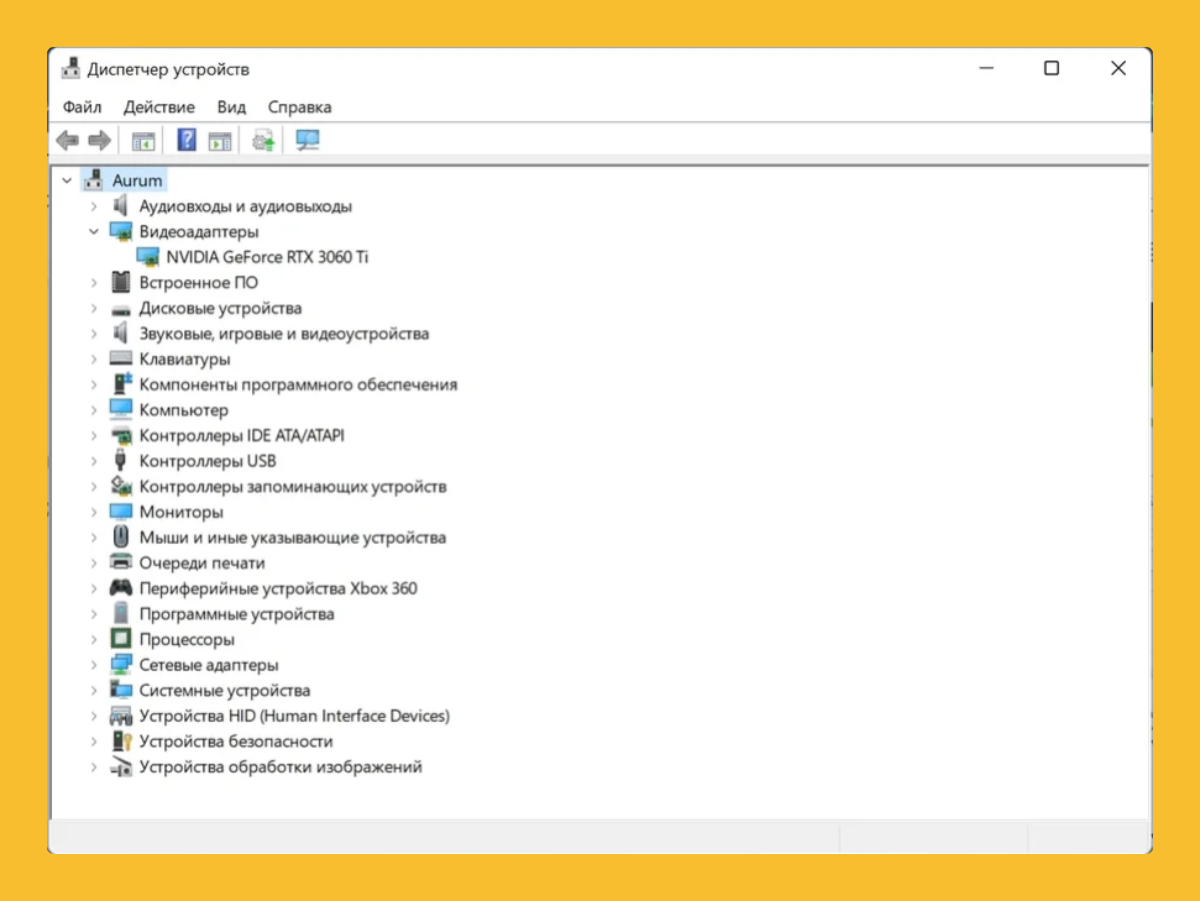
Task: Click the Forward arrow toolbar icon
Action: (x=99, y=141)
